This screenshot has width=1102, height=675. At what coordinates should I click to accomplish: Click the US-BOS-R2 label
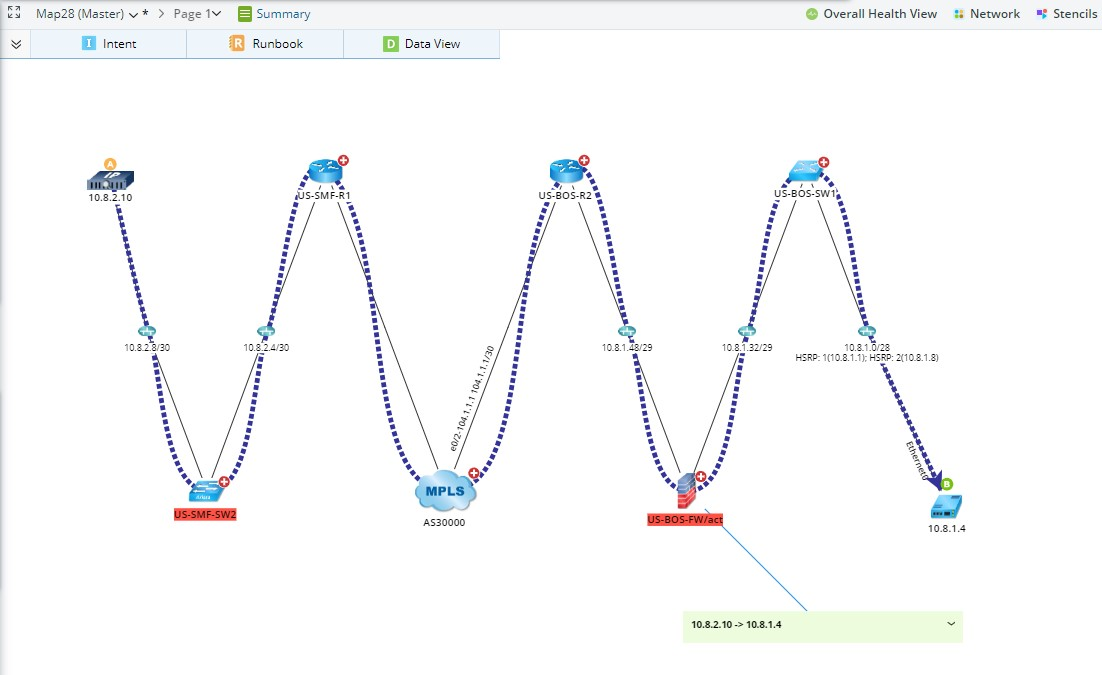565,195
